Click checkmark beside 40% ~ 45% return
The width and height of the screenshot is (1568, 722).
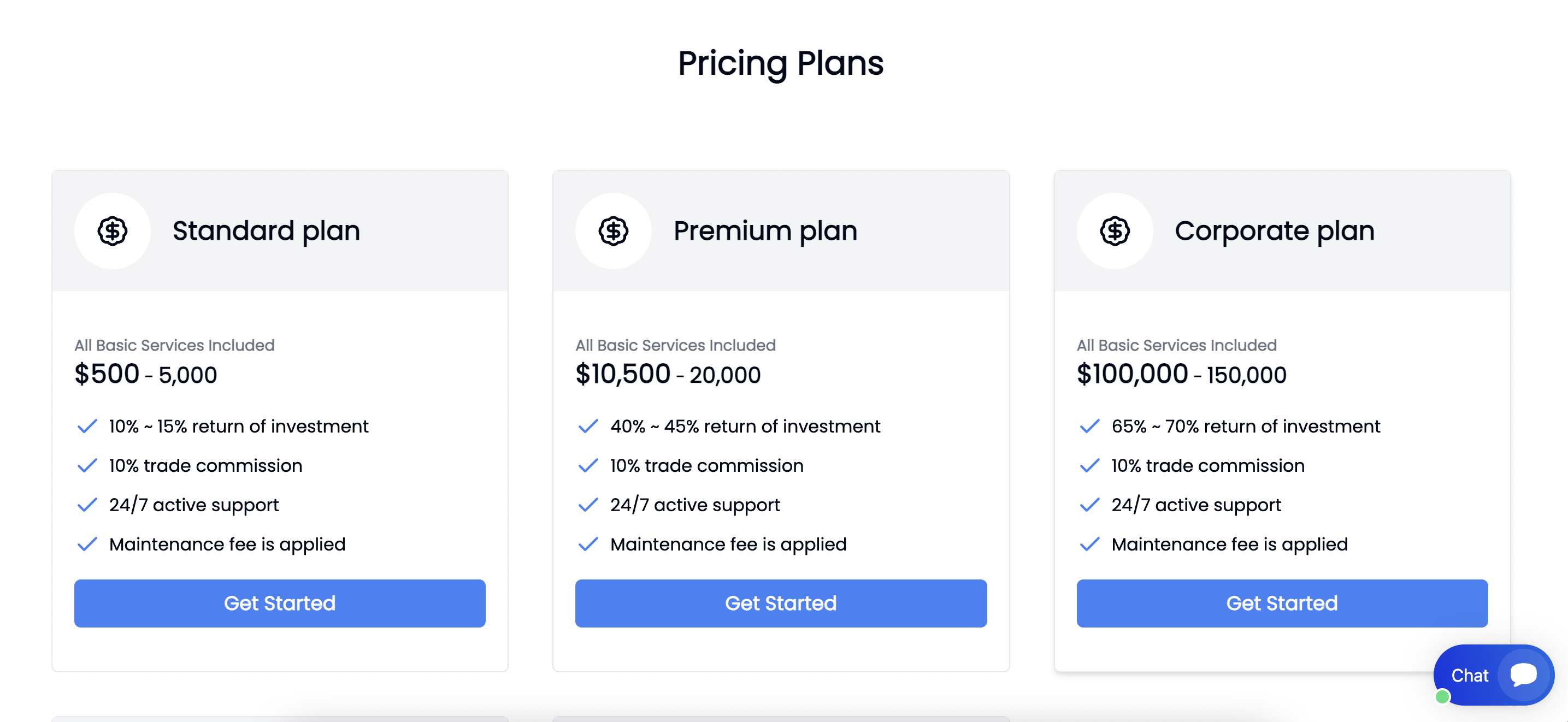click(588, 427)
